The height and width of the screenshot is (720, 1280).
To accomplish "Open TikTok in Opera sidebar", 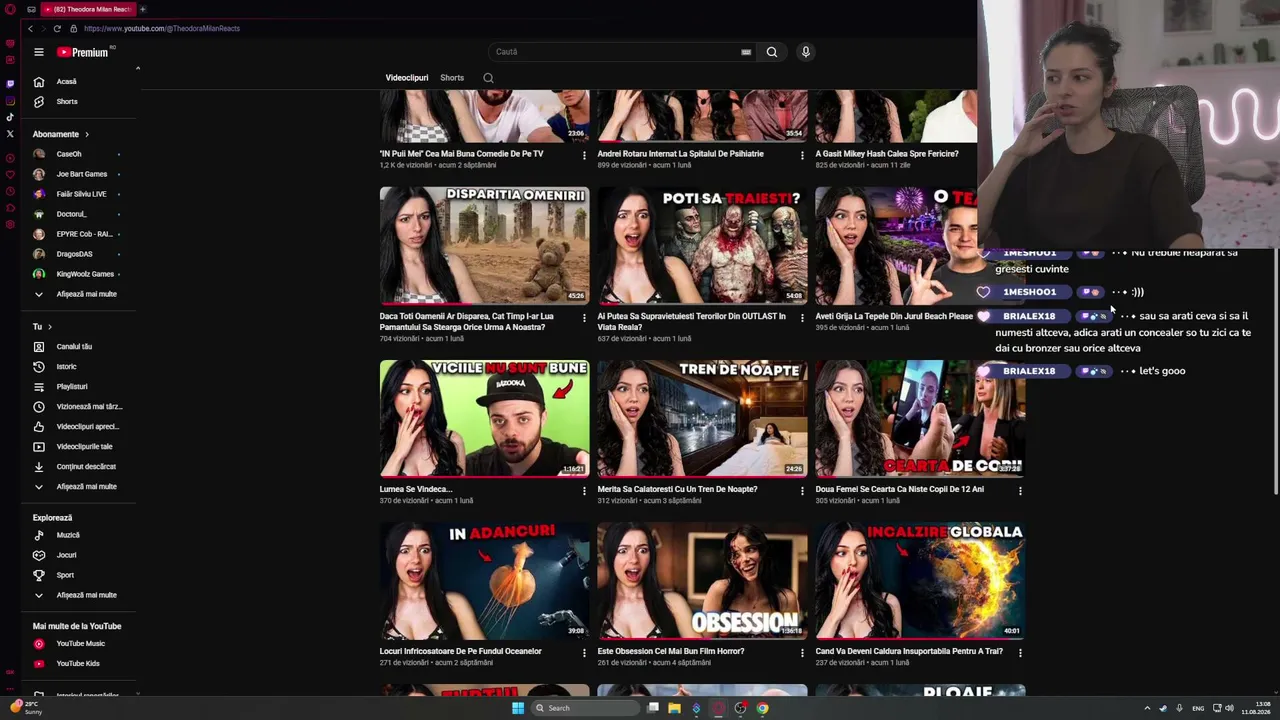I will point(10,117).
